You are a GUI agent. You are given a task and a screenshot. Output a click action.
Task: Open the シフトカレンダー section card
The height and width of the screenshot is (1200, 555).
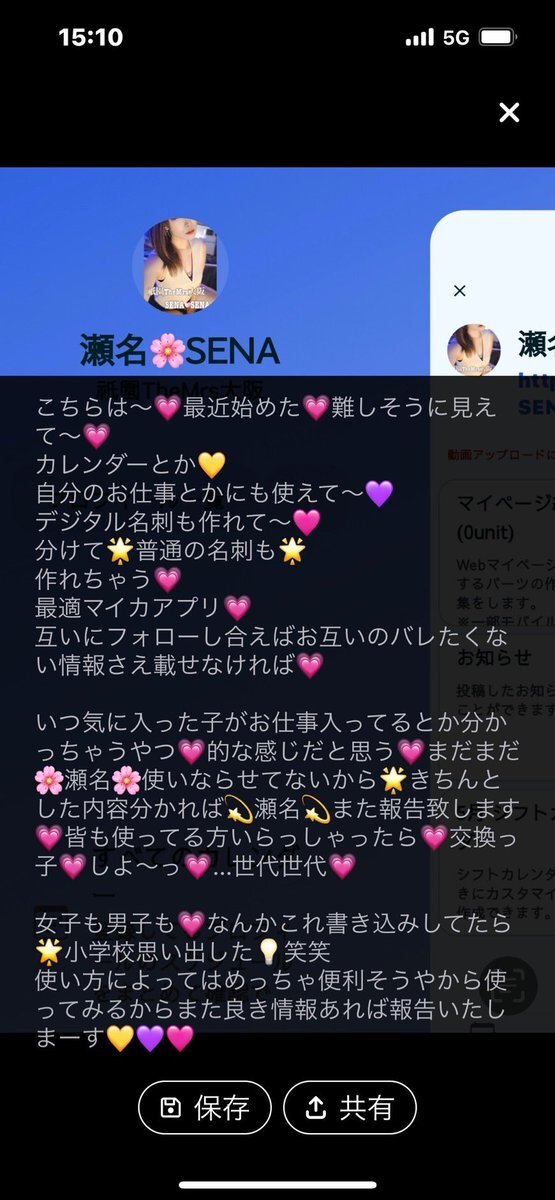tap(498, 820)
